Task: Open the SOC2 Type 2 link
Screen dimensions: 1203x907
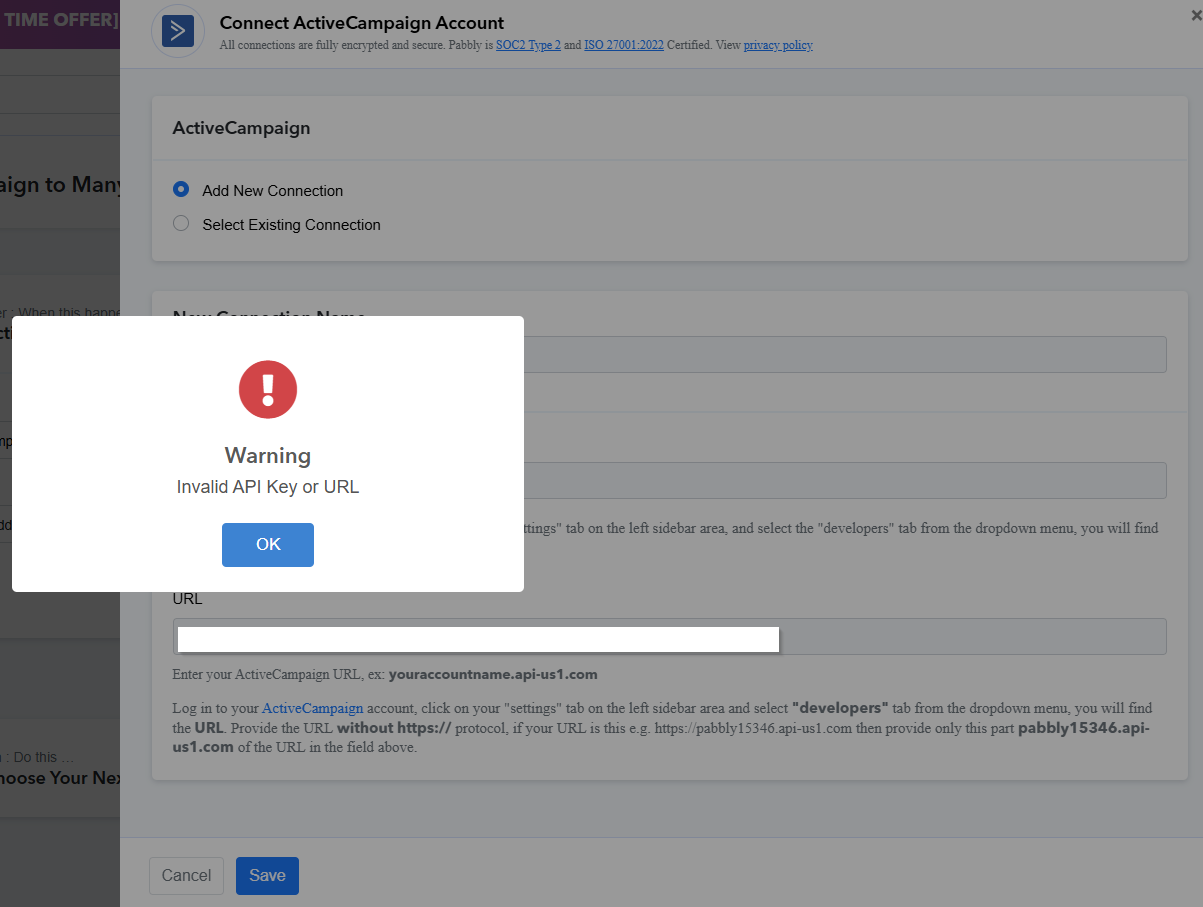Action: [x=528, y=45]
